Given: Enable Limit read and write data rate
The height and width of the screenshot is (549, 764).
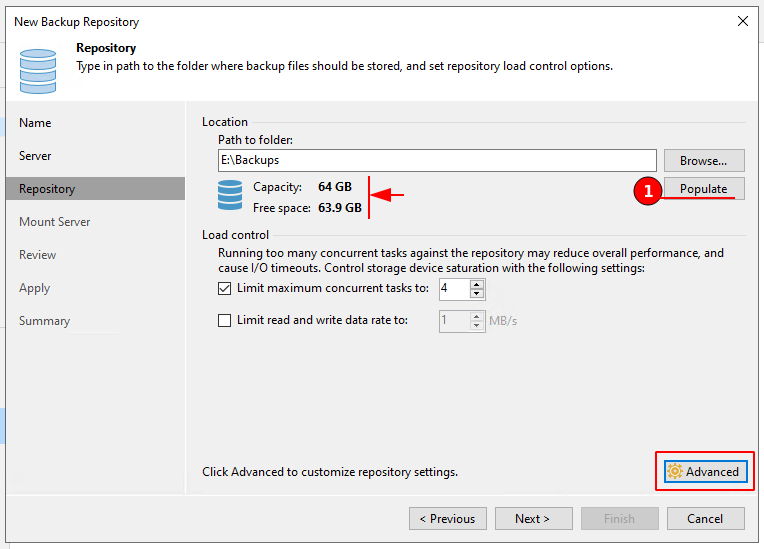Looking at the screenshot, I should [225, 321].
